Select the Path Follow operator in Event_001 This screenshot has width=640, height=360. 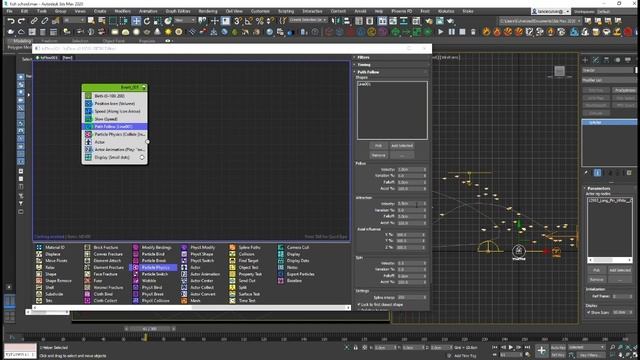[x=115, y=127]
